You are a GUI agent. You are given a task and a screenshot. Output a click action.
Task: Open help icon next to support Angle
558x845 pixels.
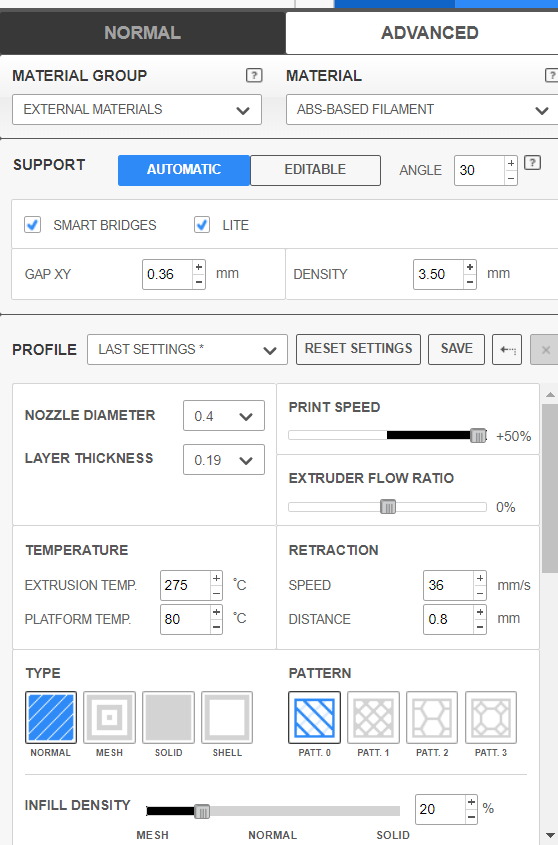point(532,162)
